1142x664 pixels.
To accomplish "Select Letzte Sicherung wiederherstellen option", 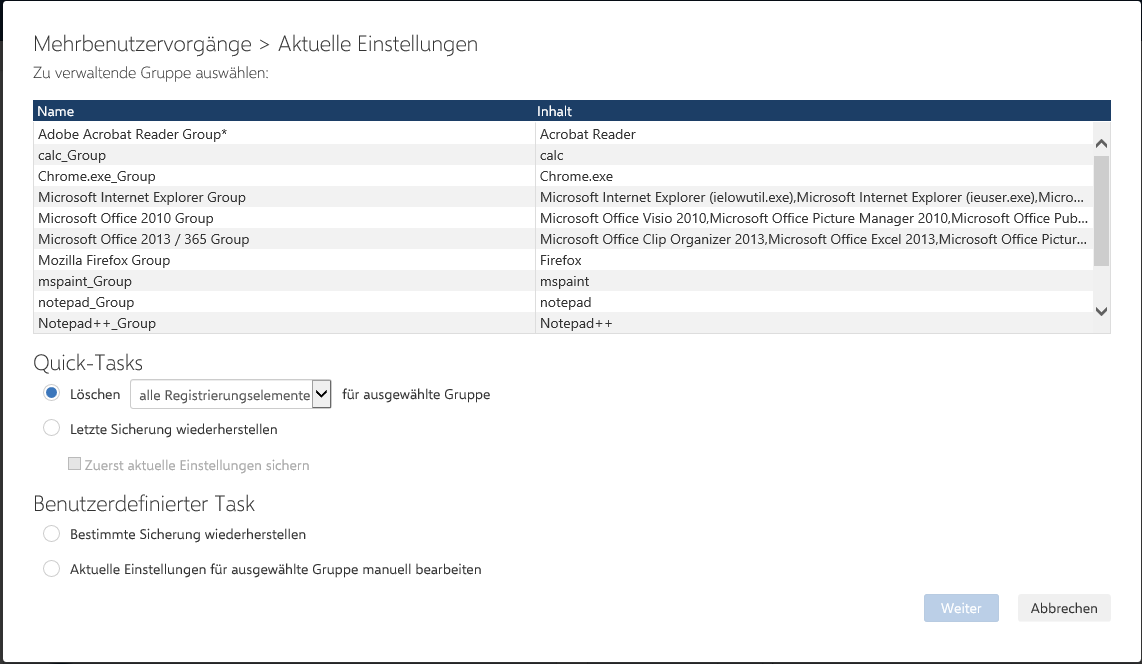I will [x=51, y=428].
